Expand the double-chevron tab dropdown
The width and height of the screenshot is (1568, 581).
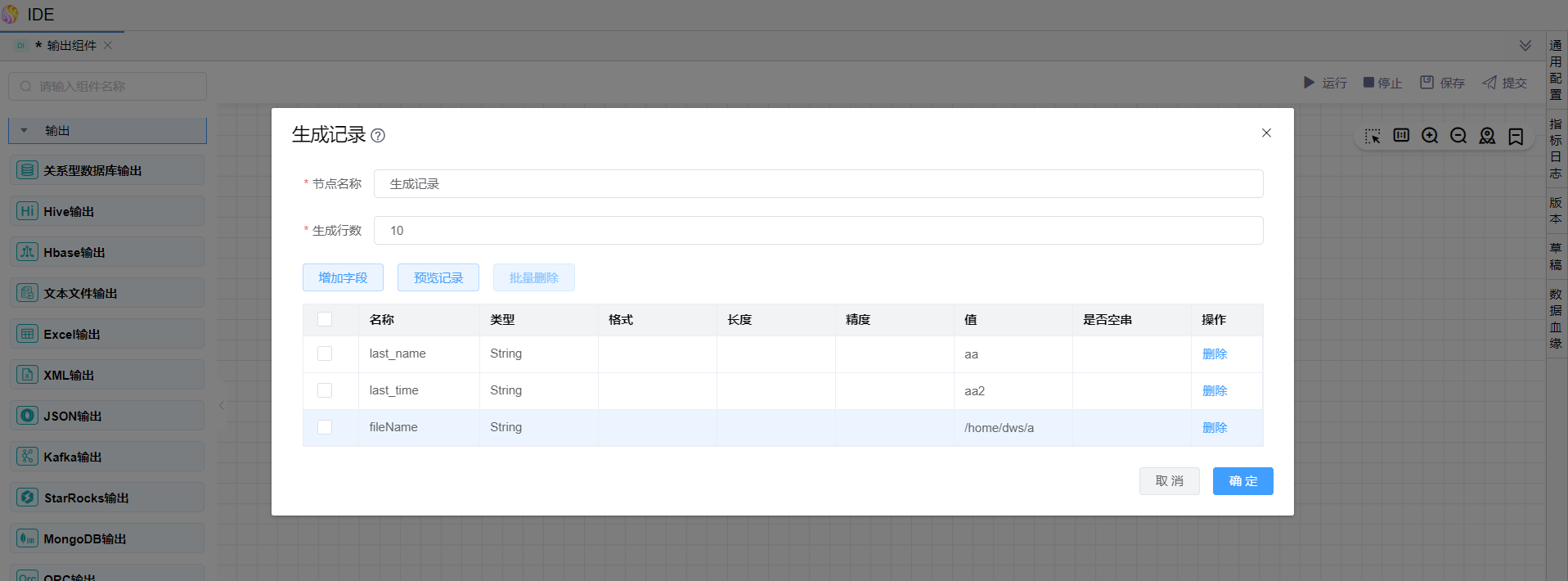click(1525, 45)
